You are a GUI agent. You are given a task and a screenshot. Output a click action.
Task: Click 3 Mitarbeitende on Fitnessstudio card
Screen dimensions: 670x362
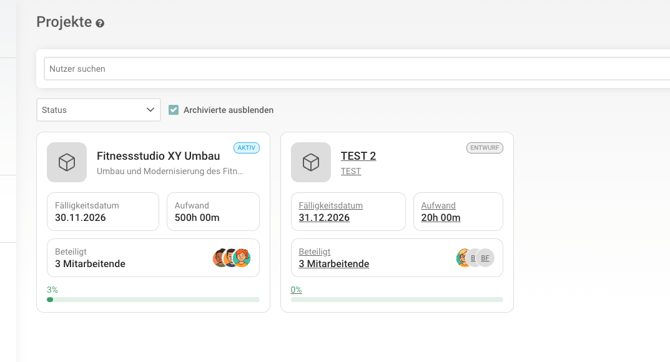[90, 264]
